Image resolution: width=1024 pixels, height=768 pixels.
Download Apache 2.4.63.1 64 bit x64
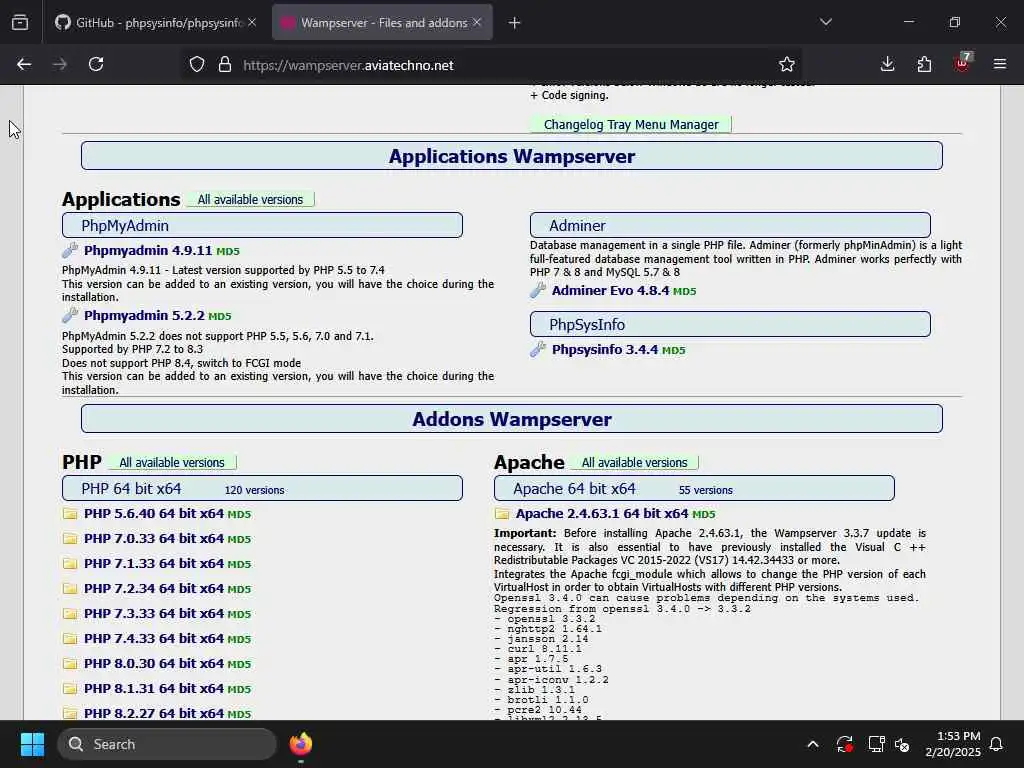[x=602, y=514]
